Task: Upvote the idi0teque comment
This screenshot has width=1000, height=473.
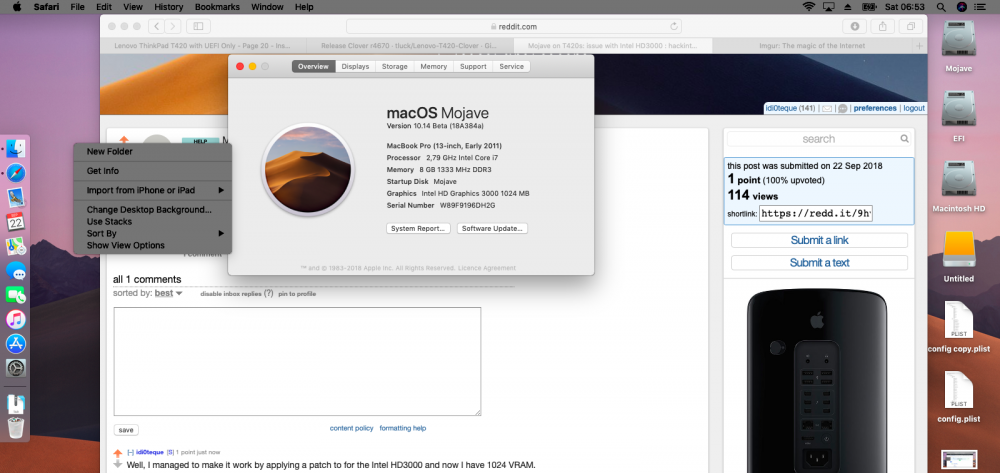Action: pyautogui.click(x=117, y=453)
